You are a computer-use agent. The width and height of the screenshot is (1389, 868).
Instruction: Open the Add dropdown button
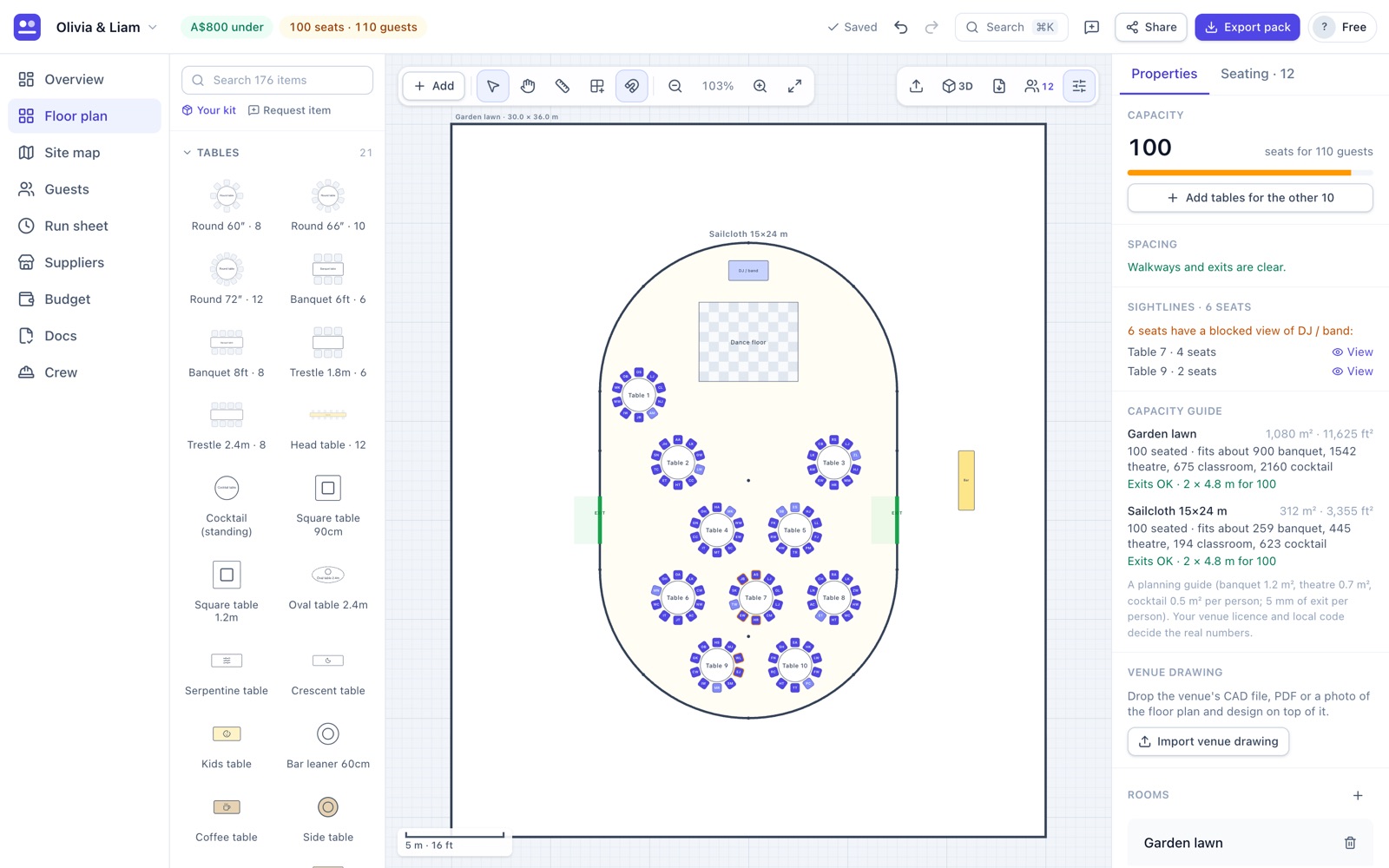tap(434, 86)
